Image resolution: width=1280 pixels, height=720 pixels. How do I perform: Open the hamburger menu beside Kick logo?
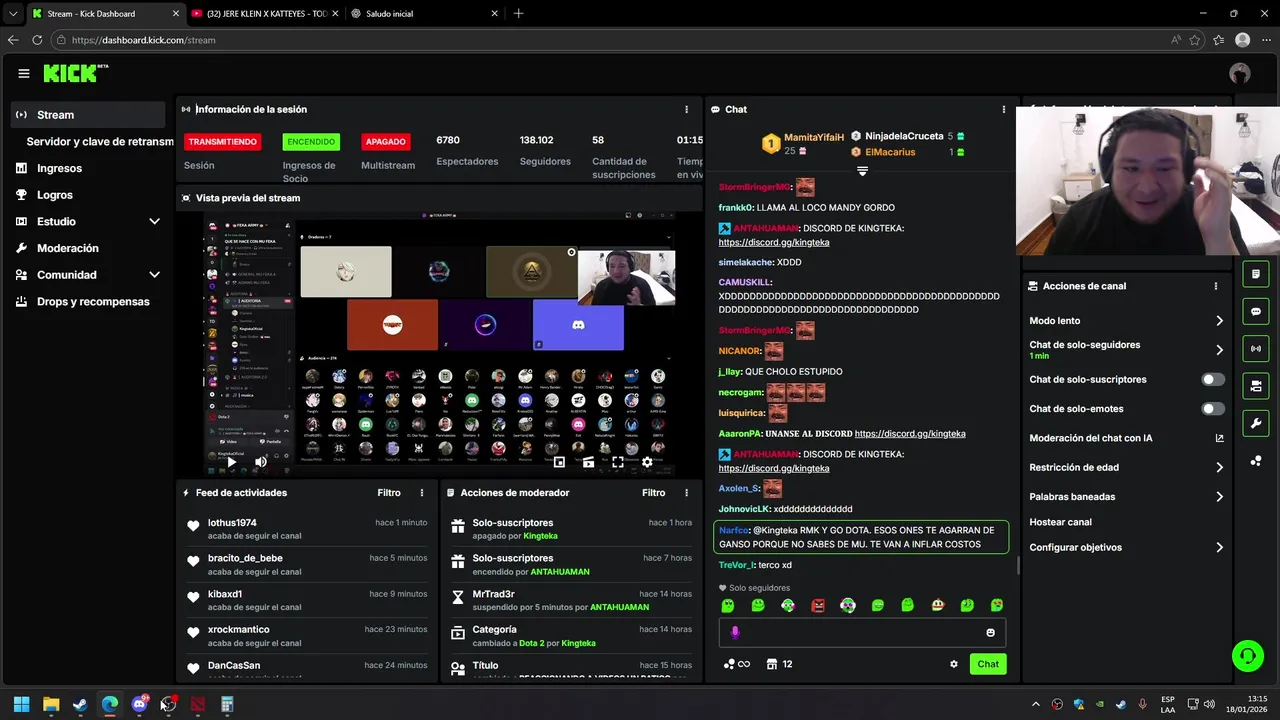click(x=24, y=73)
